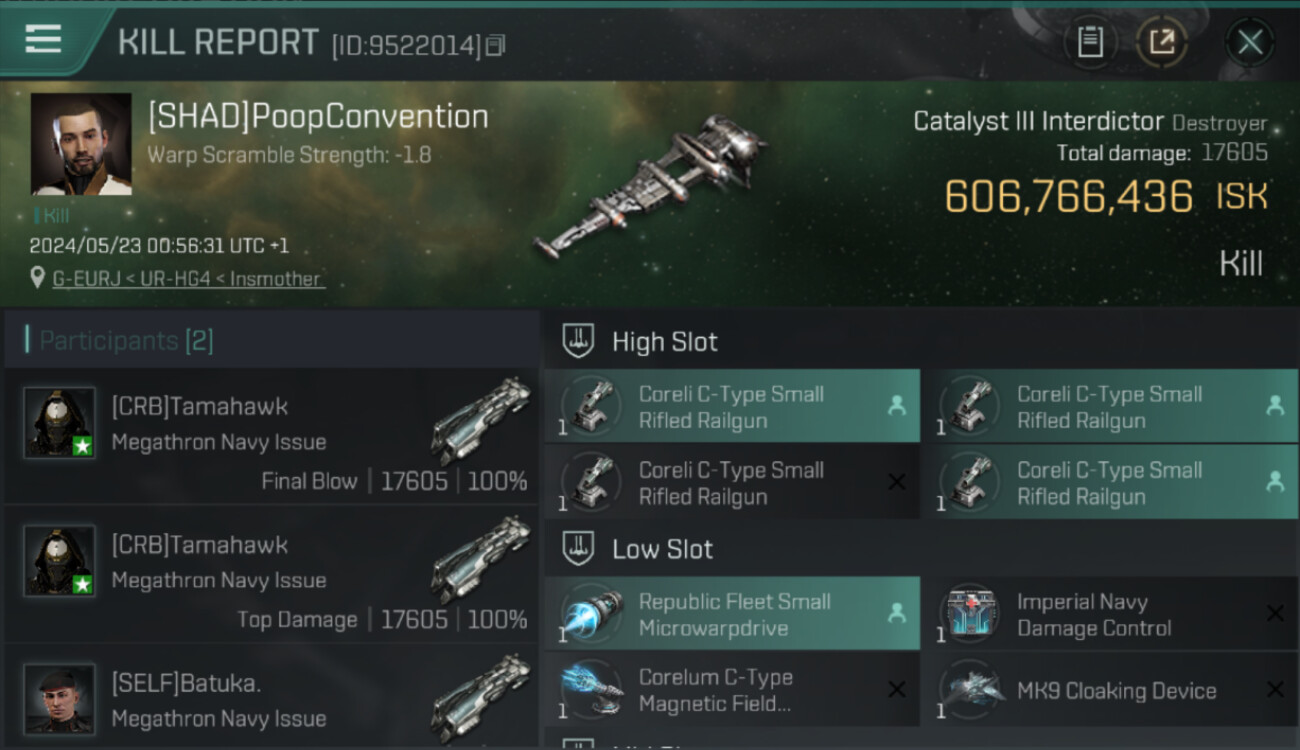Viewport: 1300px width, 750px height.
Task: Select the Imperial Navy Damage Control module
Action: pos(1110,614)
